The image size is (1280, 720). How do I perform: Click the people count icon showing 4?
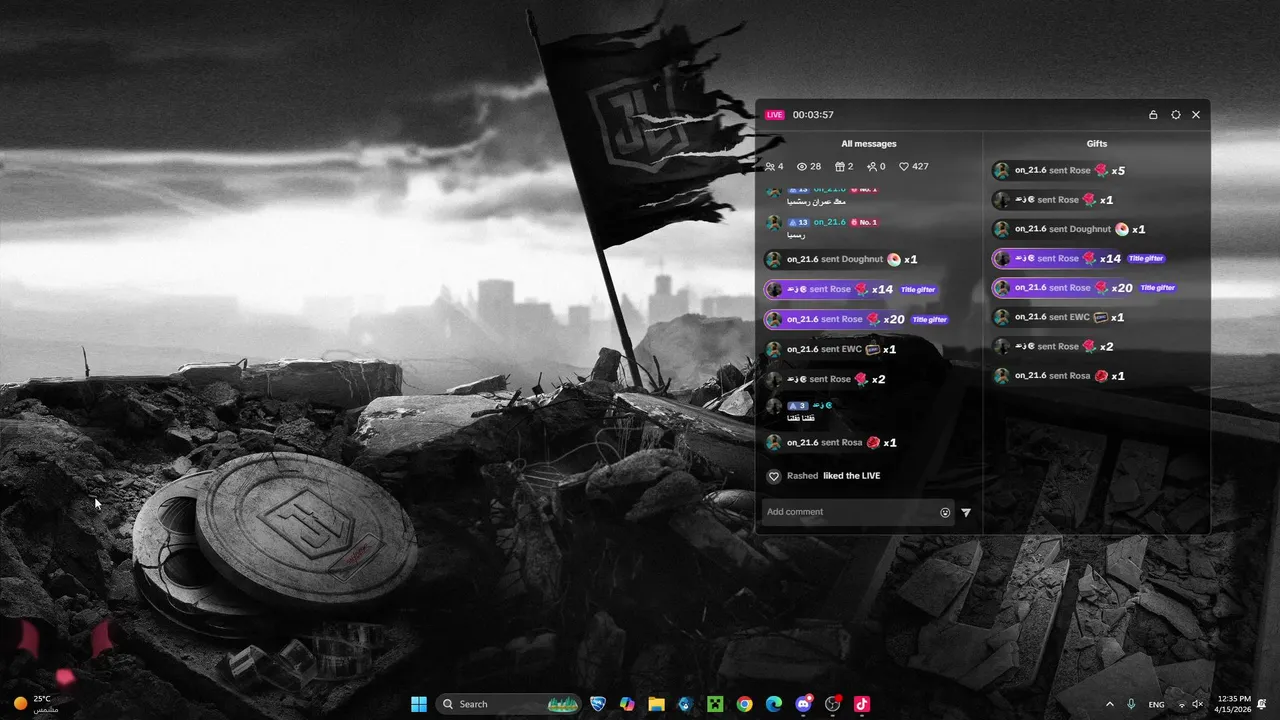pos(770,167)
